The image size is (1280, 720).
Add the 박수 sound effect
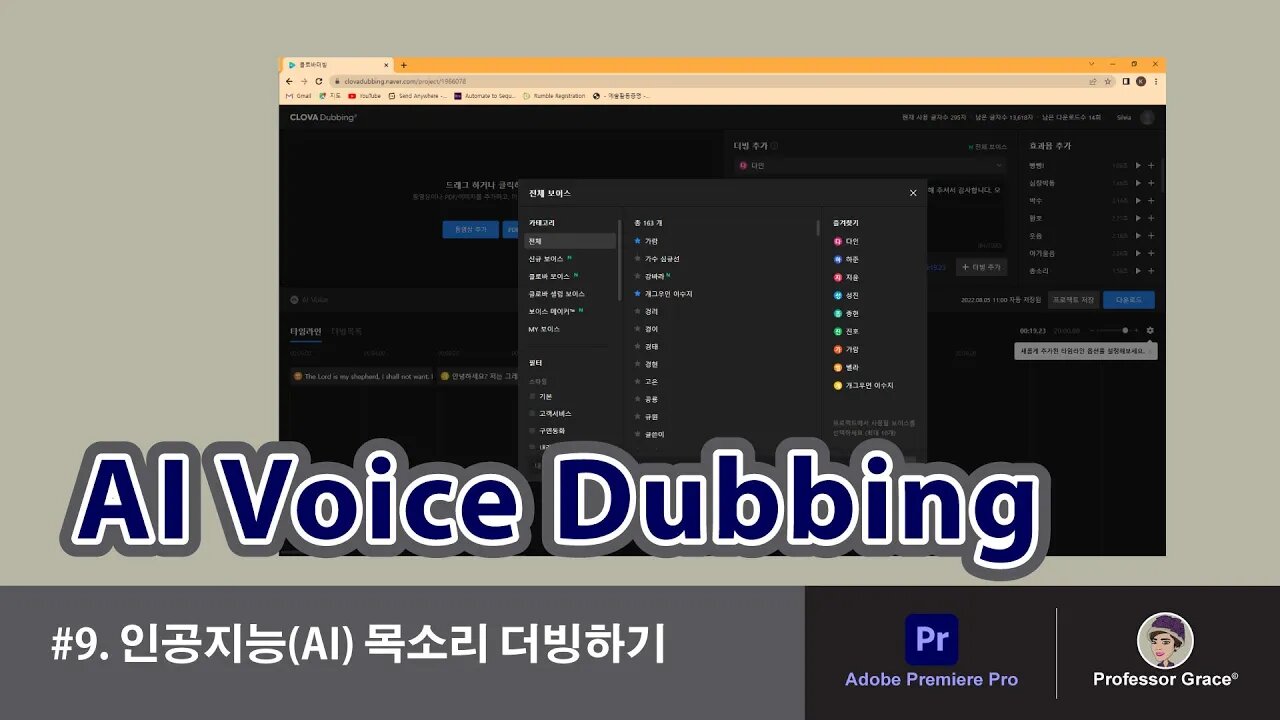pyautogui.click(x=1151, y=201)
